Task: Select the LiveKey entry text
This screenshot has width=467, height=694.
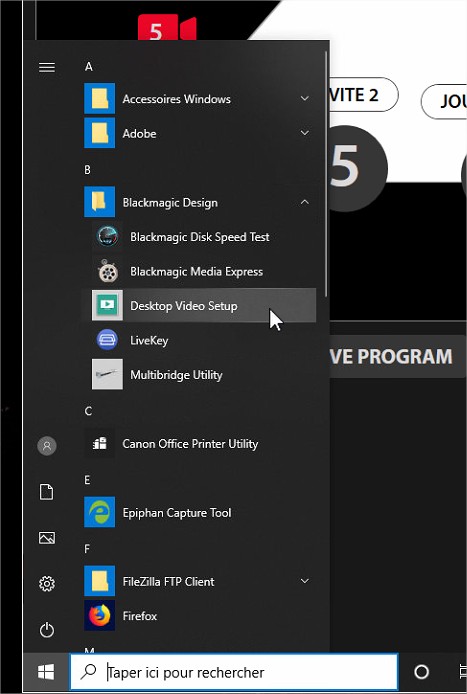Action: 149,340
